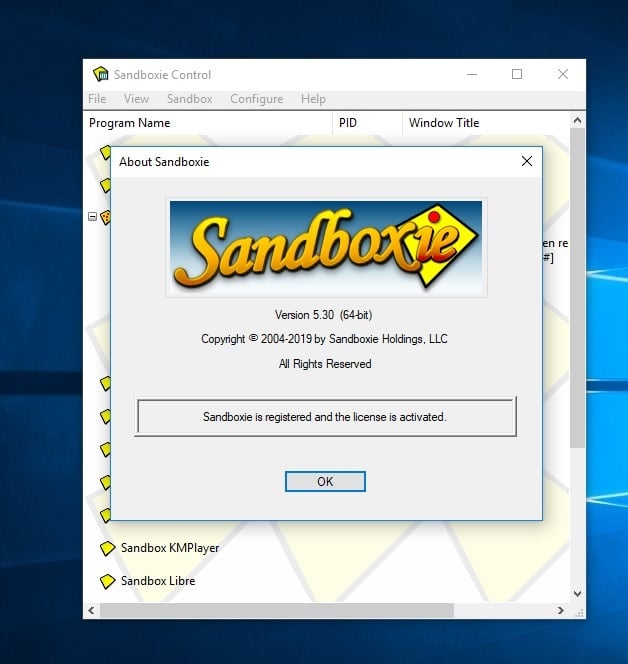The height and width of the screenshot is (664, 628).
Task: Click horizontal scrollbar right arrow
Action: point(561,610)
